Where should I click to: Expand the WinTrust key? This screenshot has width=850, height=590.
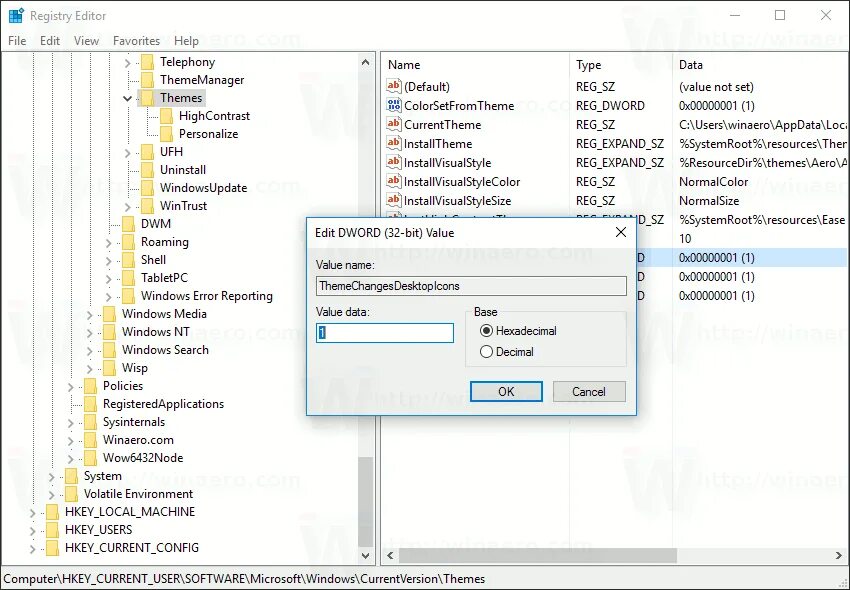click(127, 207)
